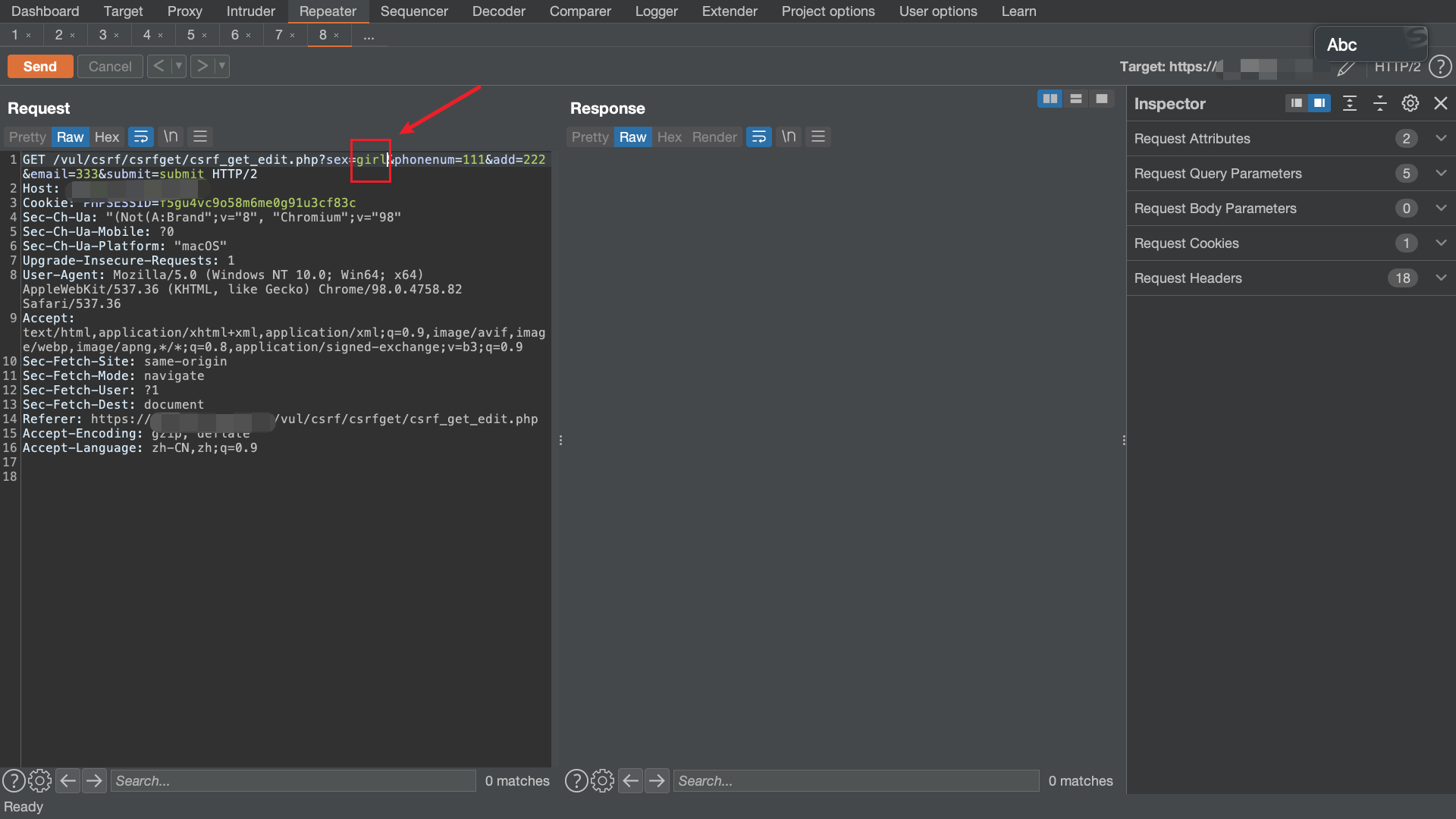Image resolution: width=1456 pixels, height=819 pixels.
Task: Switch Response view to Hex
Action: pyautogui.click(x=670, y=137)
